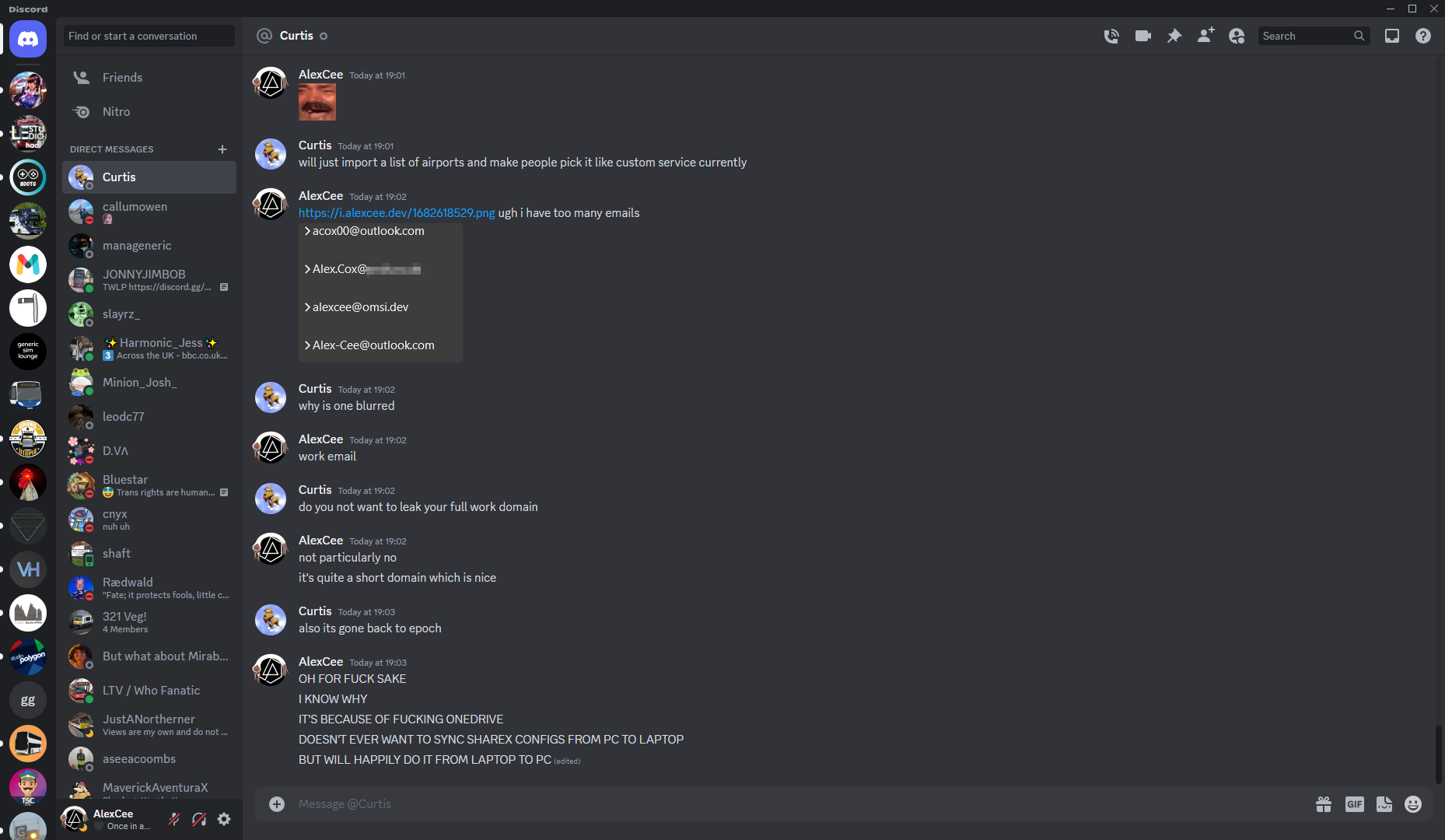Screen dimensions: 1445x840
Task: Toggle microphone mute
Action: [x=174, y=819]
